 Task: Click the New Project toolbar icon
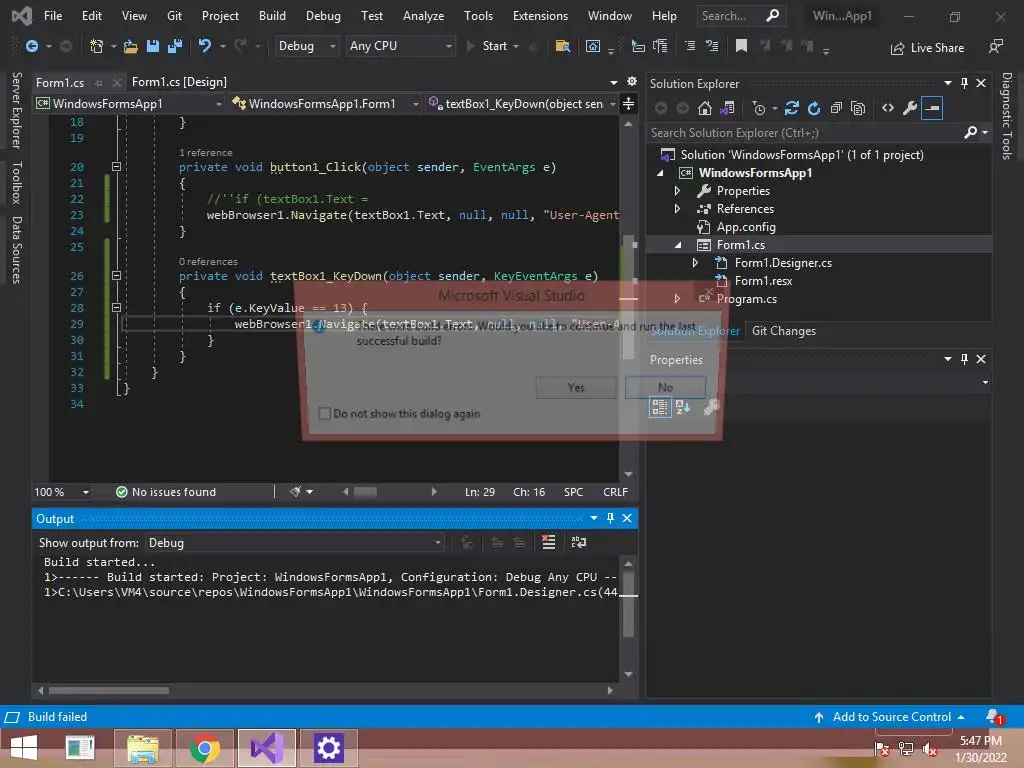(x=97, y=46)
